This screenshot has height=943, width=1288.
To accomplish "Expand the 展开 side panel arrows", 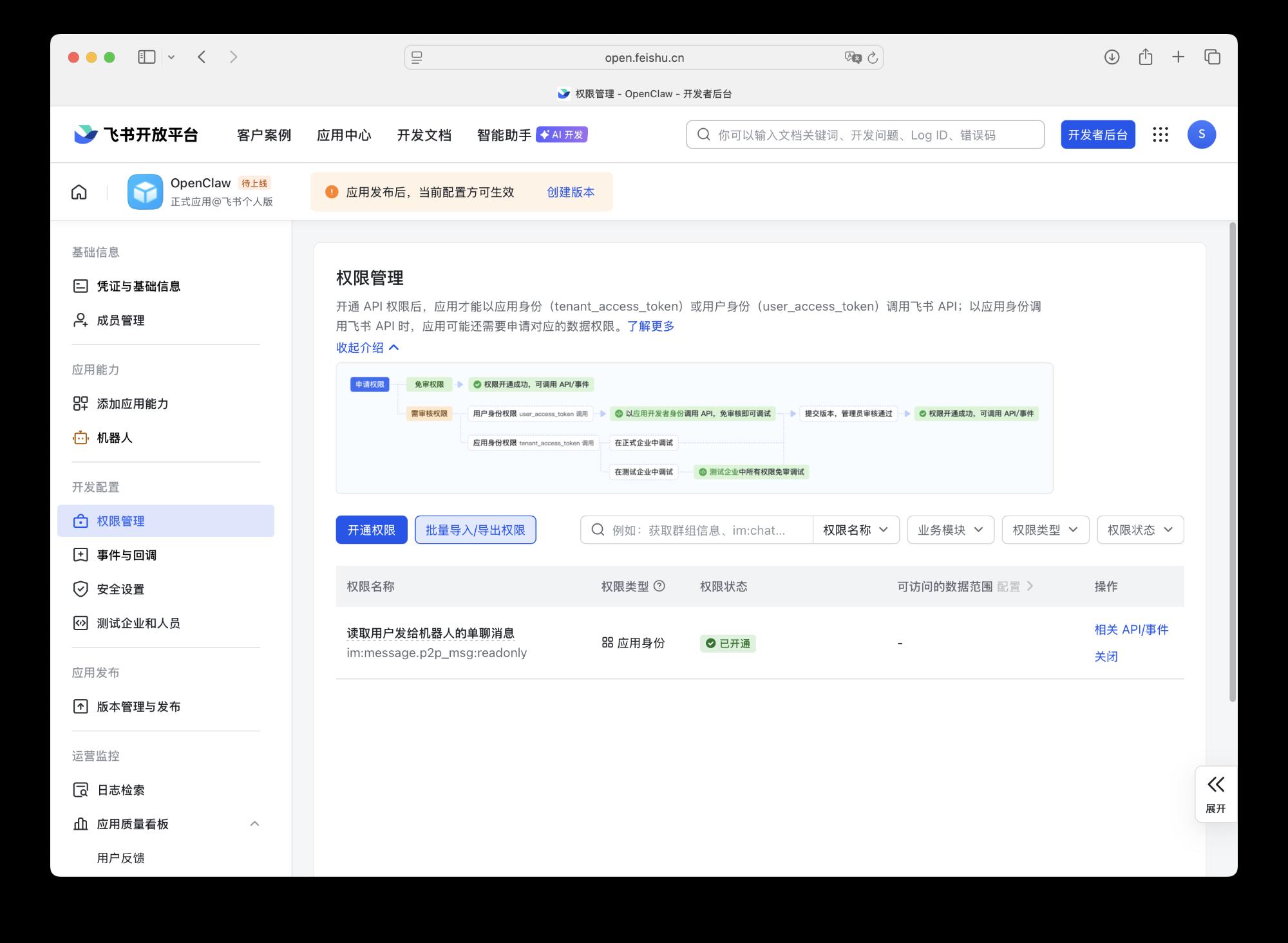I will (x=1215, y=785).
